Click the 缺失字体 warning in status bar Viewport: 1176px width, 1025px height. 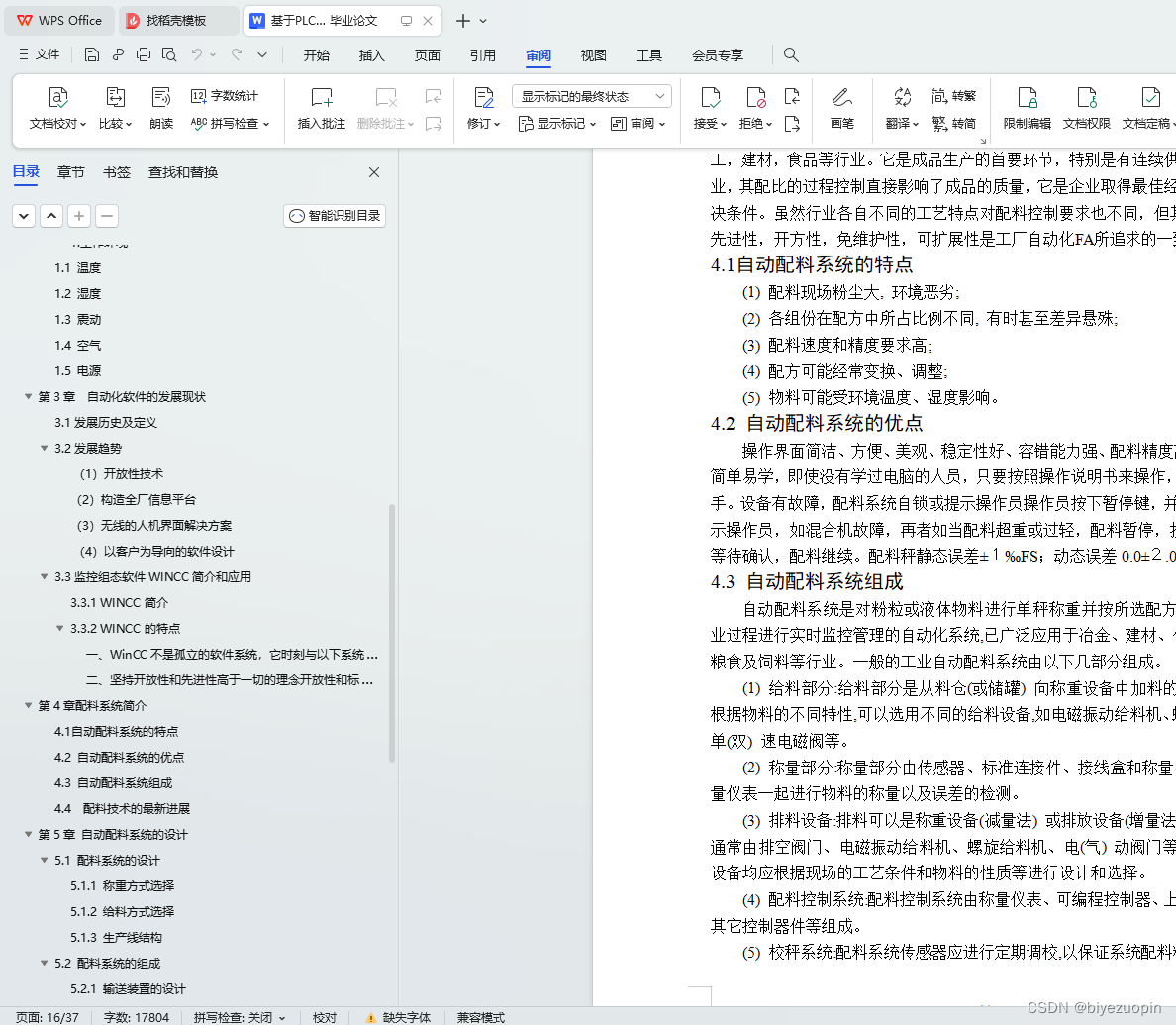pyautogui.click(x=398, y=1017)
